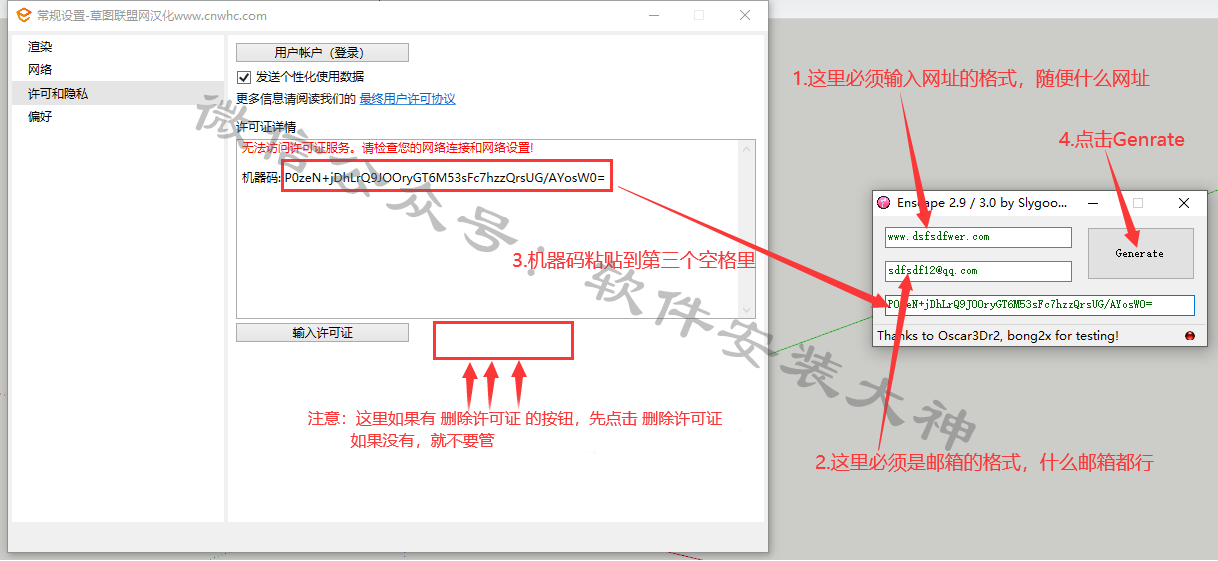This screenshot has height=561, width=1218.
Task: Click the license details scrollbar down arrow
Action: (x=746, y=310)
